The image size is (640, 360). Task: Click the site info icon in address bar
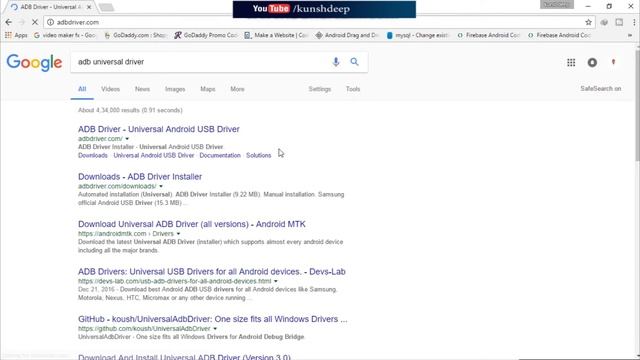click(x=51, y=22)
